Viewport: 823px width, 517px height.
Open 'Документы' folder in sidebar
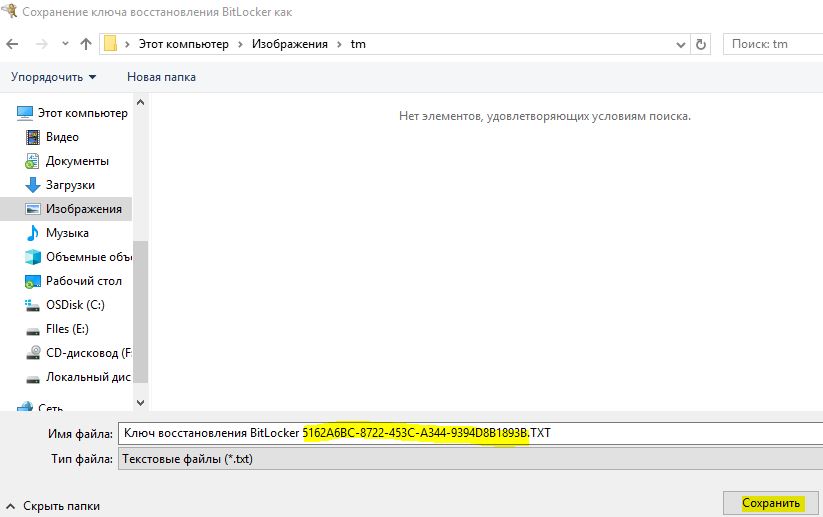pyautogui.click(x=77, y=161)
